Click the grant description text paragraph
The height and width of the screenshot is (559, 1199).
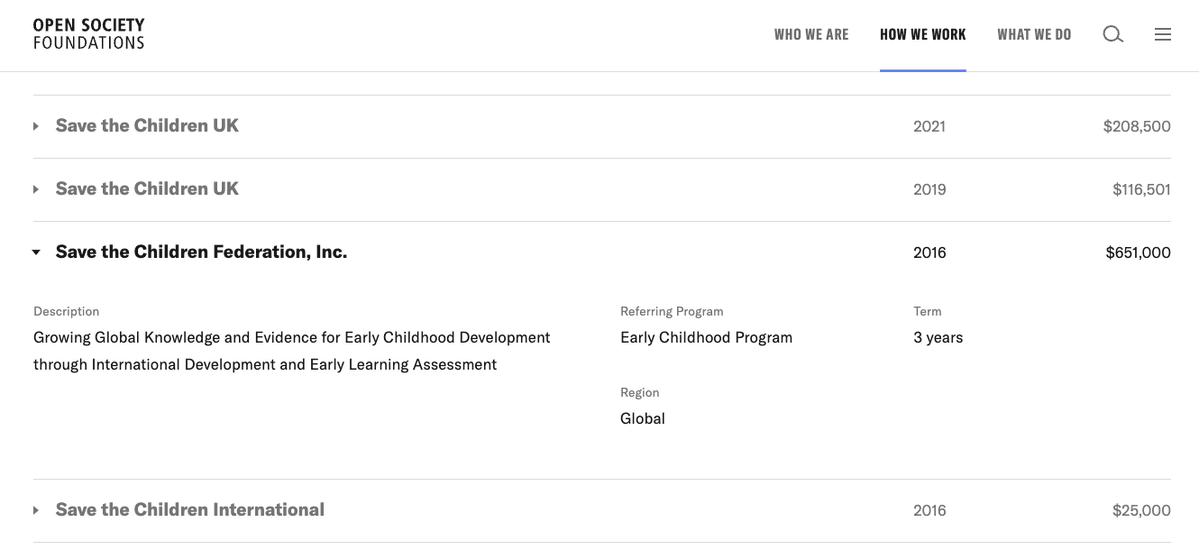(291, 351)
